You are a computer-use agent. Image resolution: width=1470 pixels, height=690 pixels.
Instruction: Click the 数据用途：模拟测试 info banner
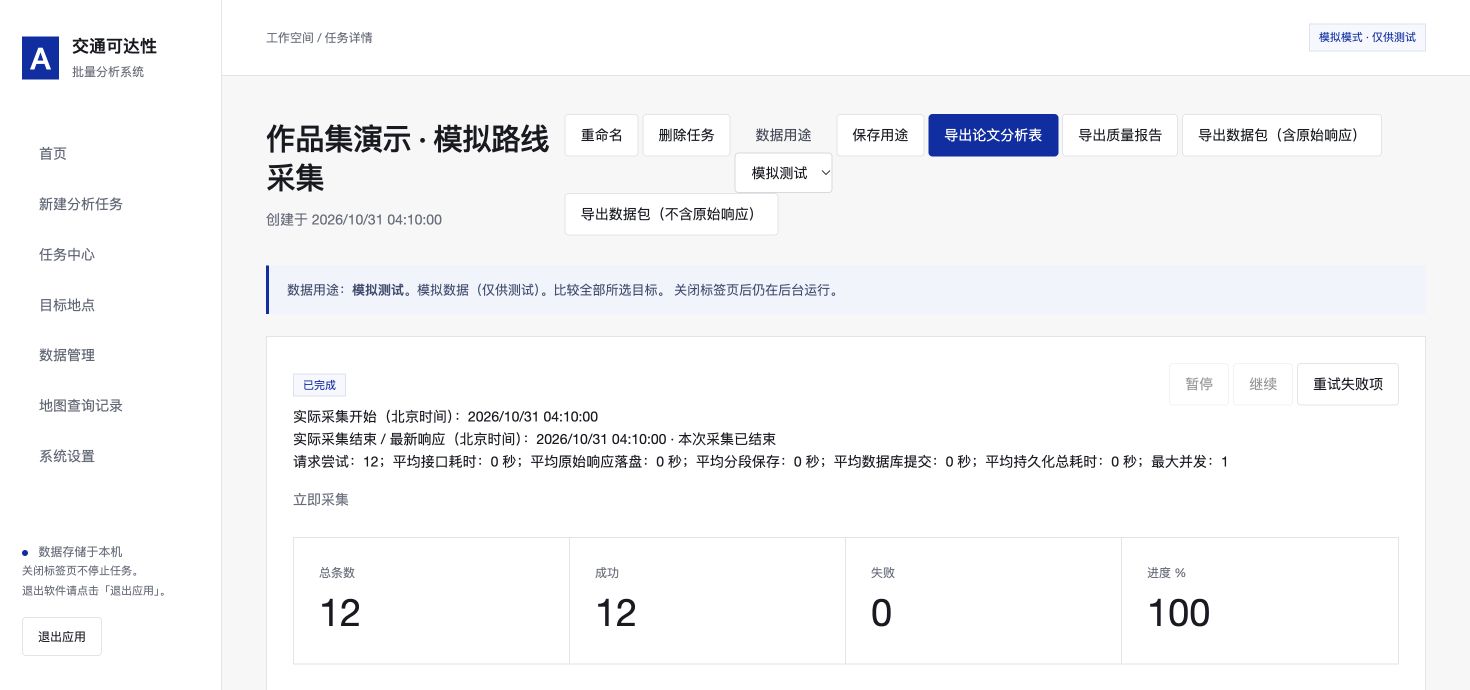846,290
